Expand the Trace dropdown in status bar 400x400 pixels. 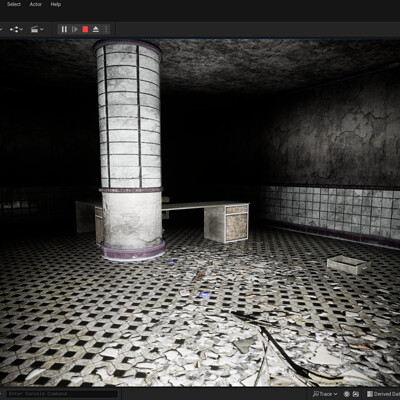(x=325, y=394)
